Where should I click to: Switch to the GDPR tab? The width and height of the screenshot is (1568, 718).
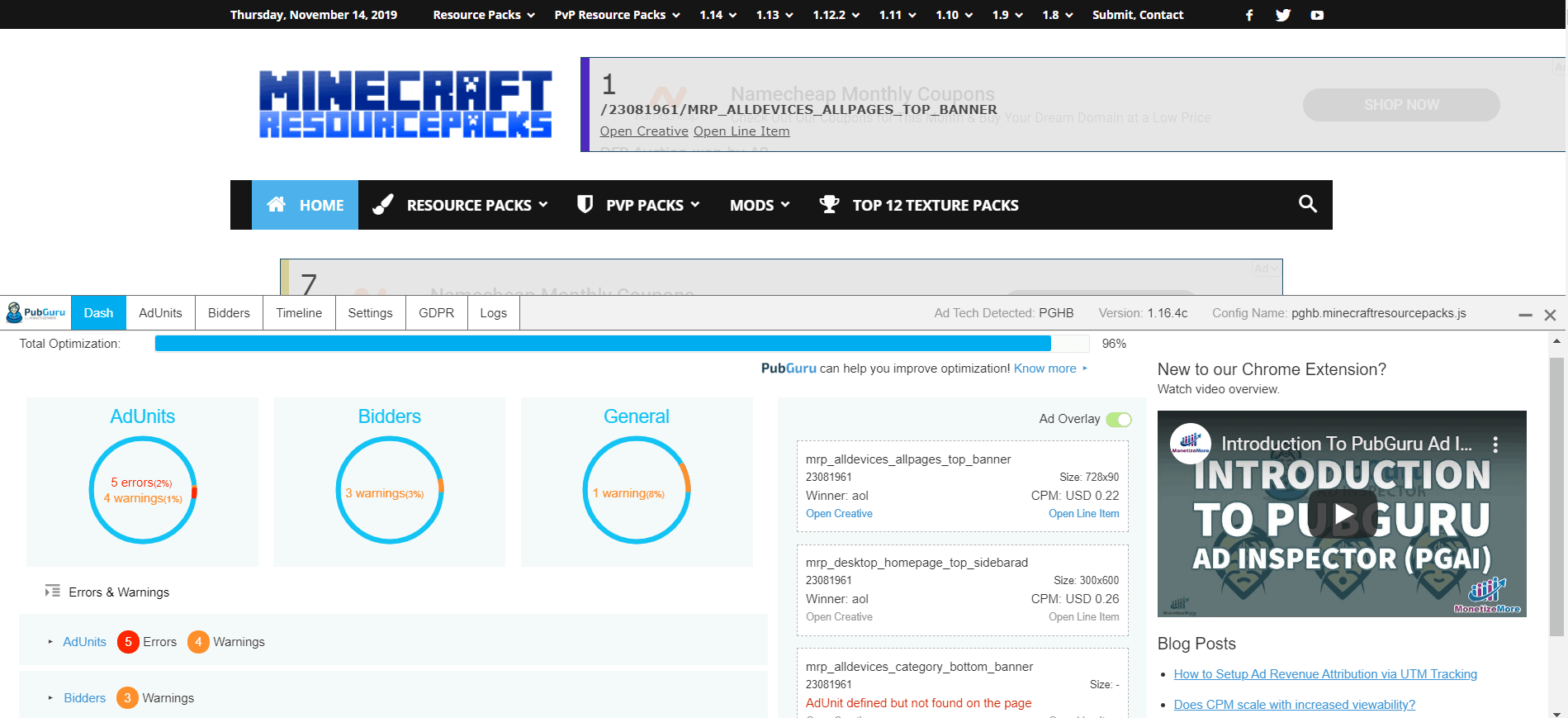pos(436,313)
